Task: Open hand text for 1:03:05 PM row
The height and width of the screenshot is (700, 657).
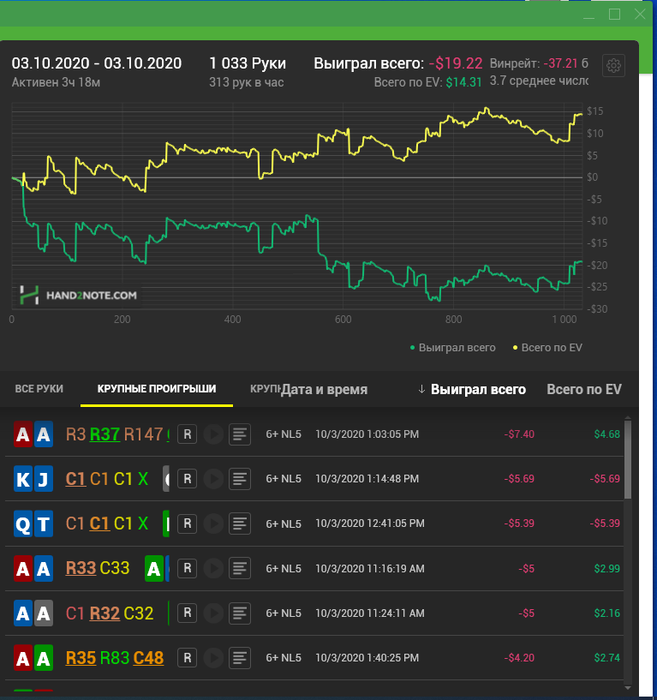Action: click(240, 434)
